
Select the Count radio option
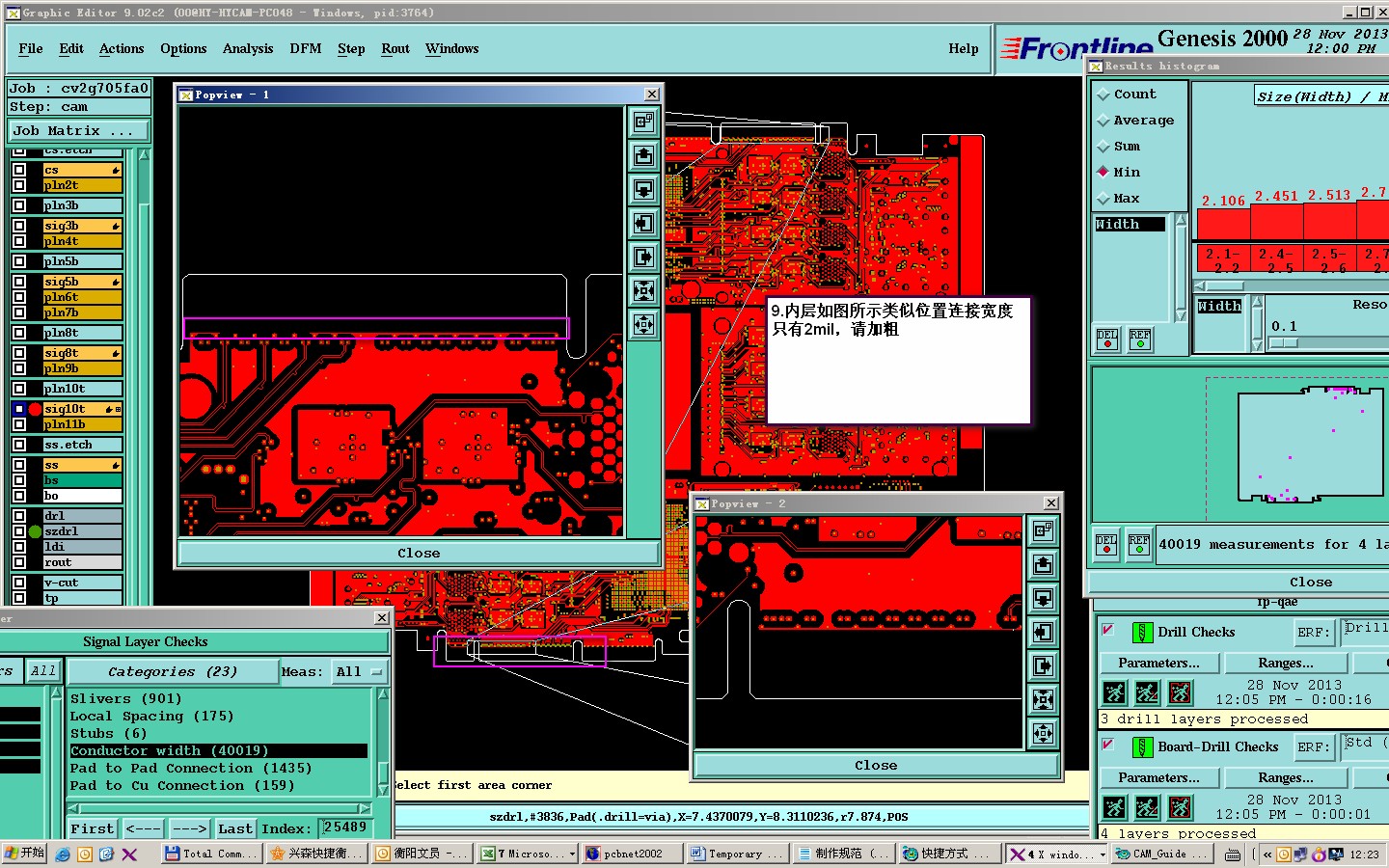click(1103, 95)
